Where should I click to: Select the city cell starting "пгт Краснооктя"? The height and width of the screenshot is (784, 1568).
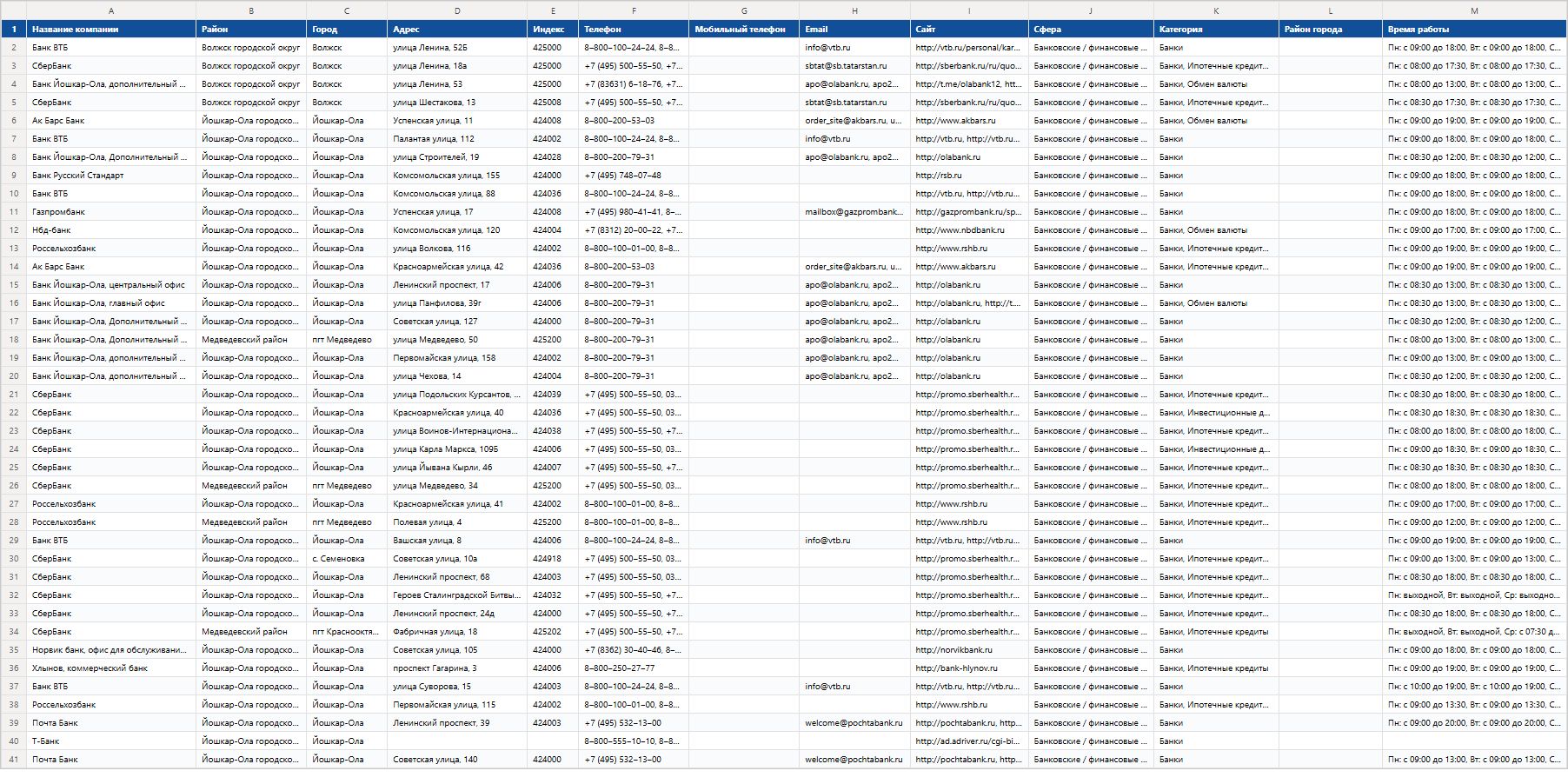click(347, 632)
